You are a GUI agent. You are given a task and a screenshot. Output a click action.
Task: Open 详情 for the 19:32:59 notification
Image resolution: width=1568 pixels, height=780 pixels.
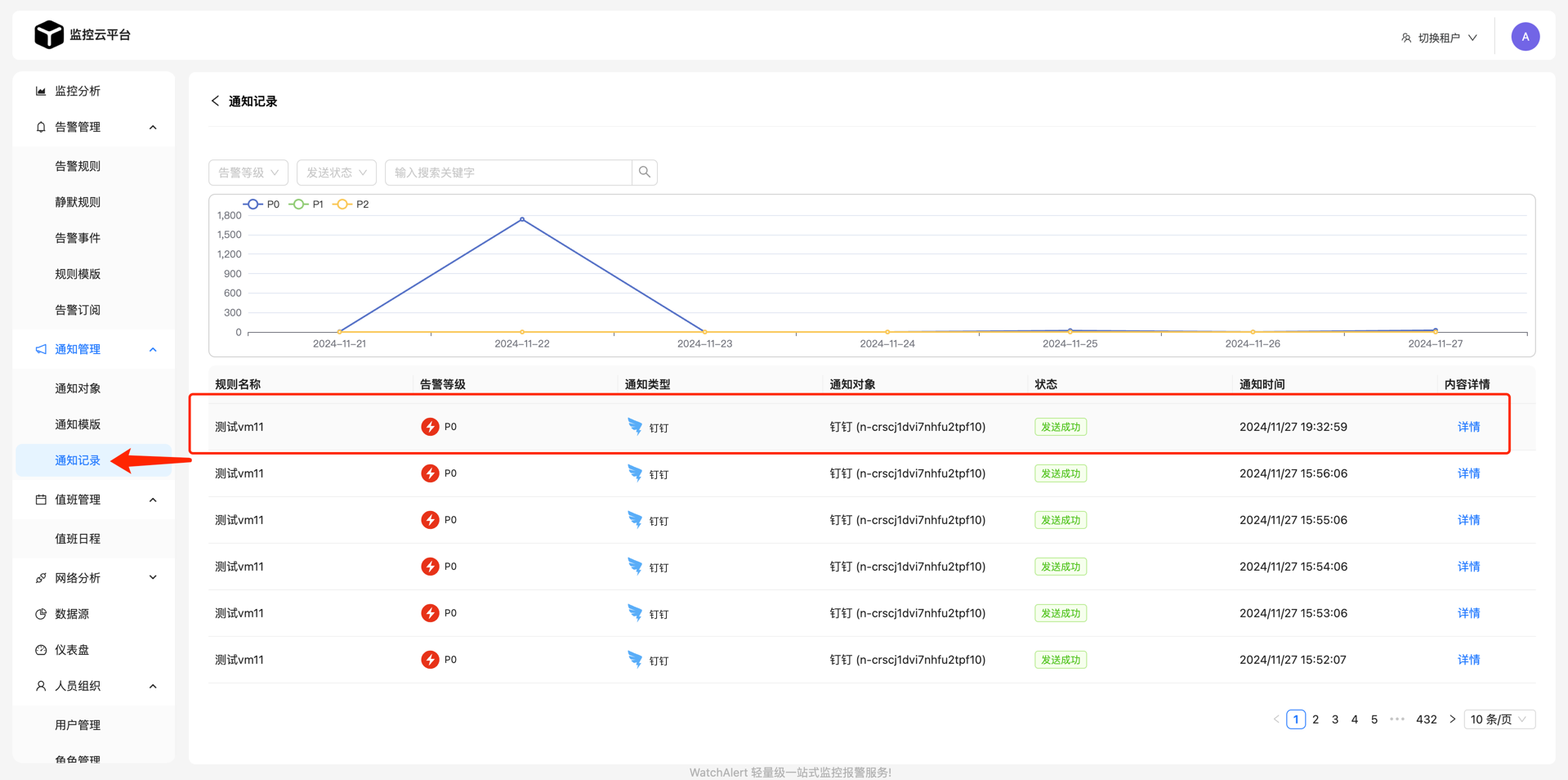tap(1468, 427)
